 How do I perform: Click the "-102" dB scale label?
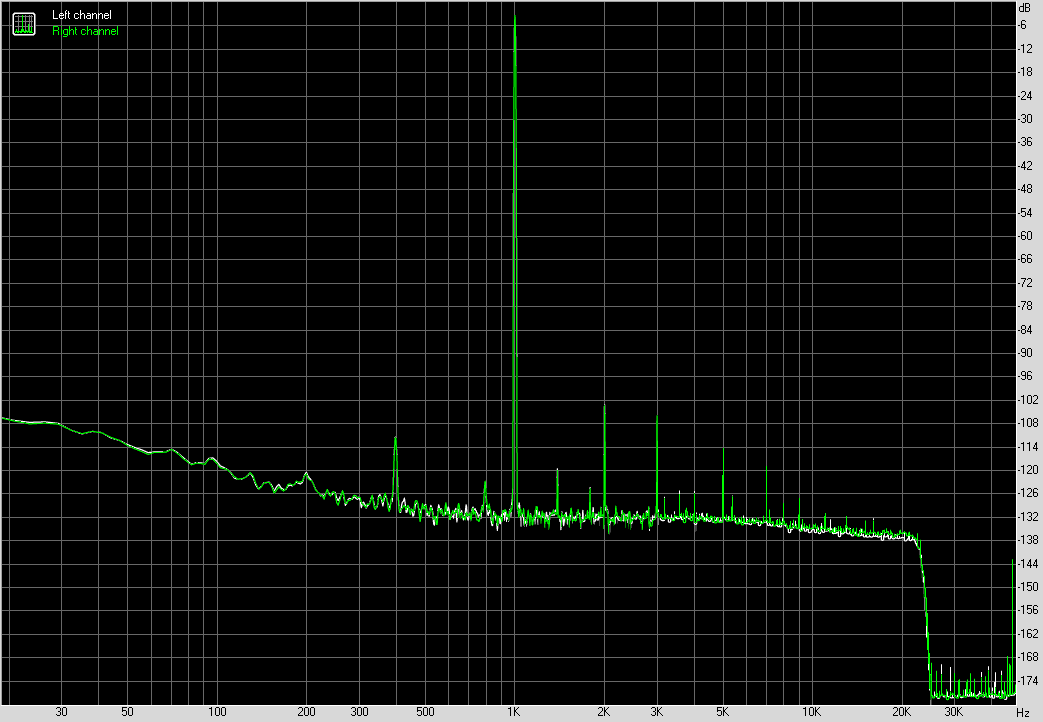pyautogui.click(x=1028, y=400)
